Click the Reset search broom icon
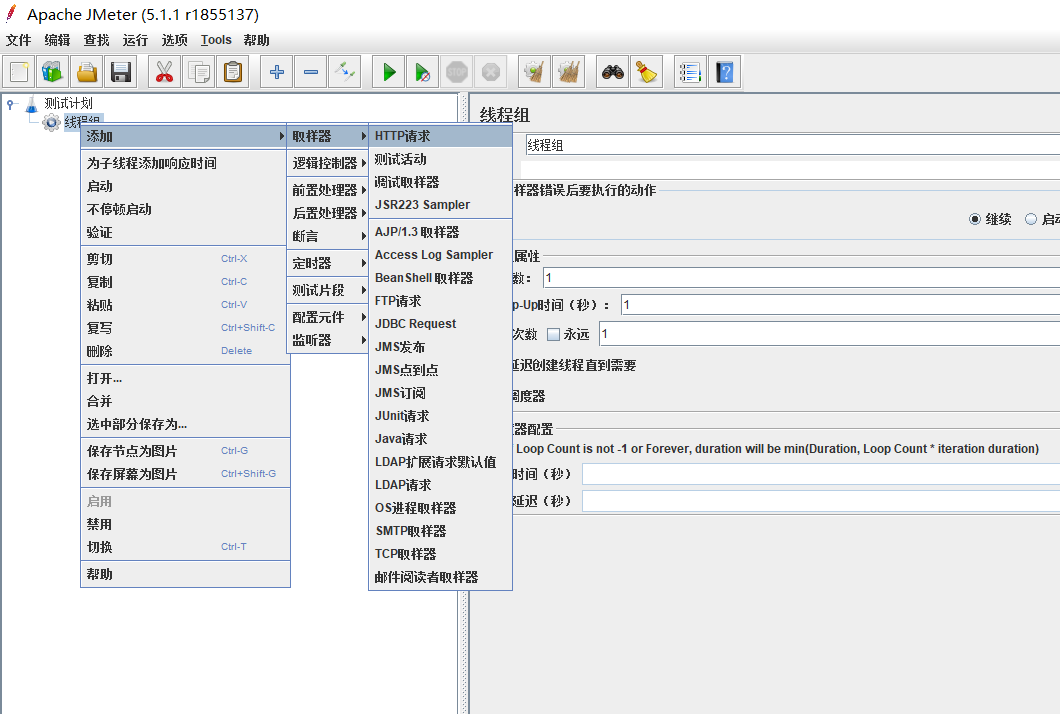The image size is (1060, 714). click(646, 72)
